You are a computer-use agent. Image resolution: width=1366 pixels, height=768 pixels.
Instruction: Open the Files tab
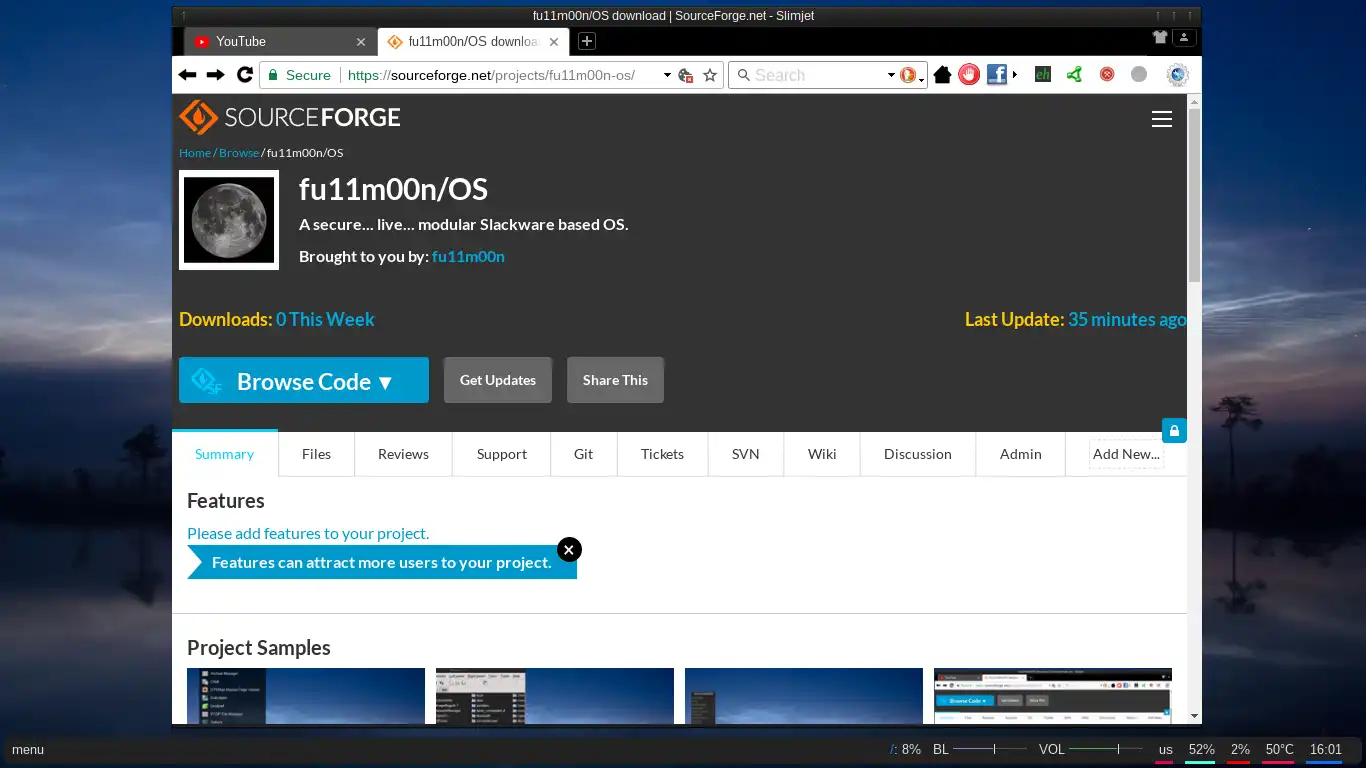[316, 454]
